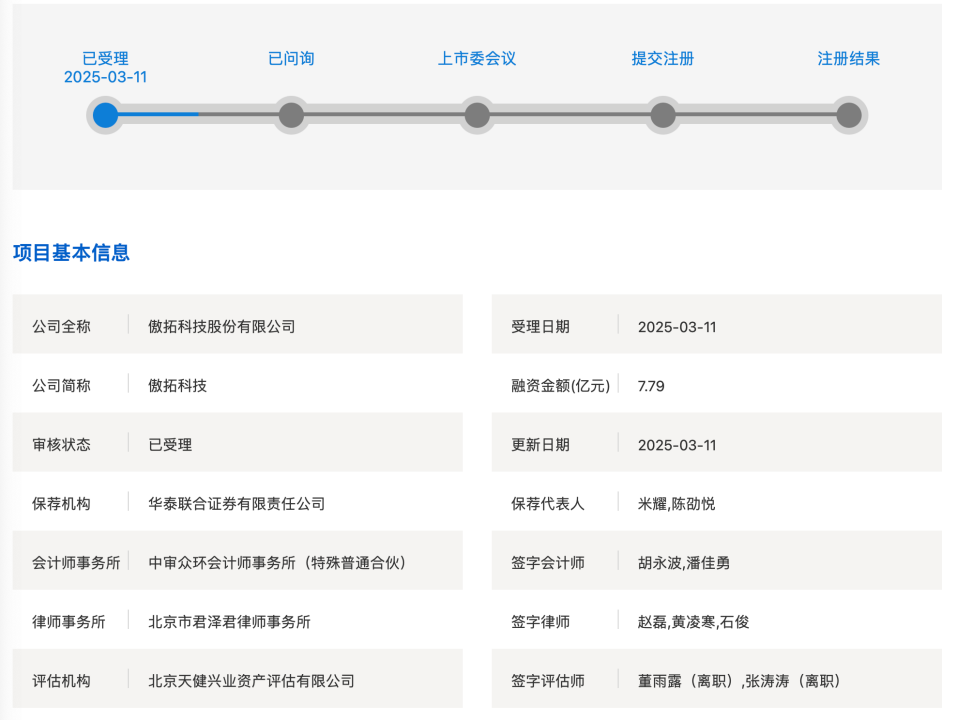Click the 受理日期 field label
The image size is (957, 720).
pos(540,326)
